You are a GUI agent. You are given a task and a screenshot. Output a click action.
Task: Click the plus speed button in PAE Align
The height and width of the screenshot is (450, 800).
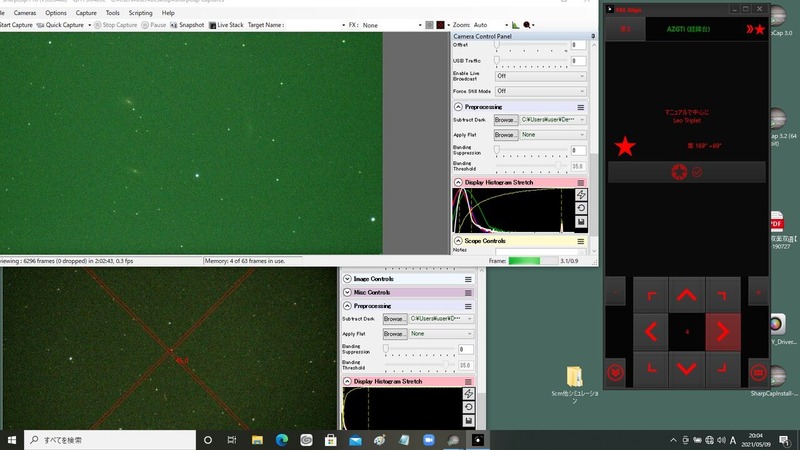[758, 292]
